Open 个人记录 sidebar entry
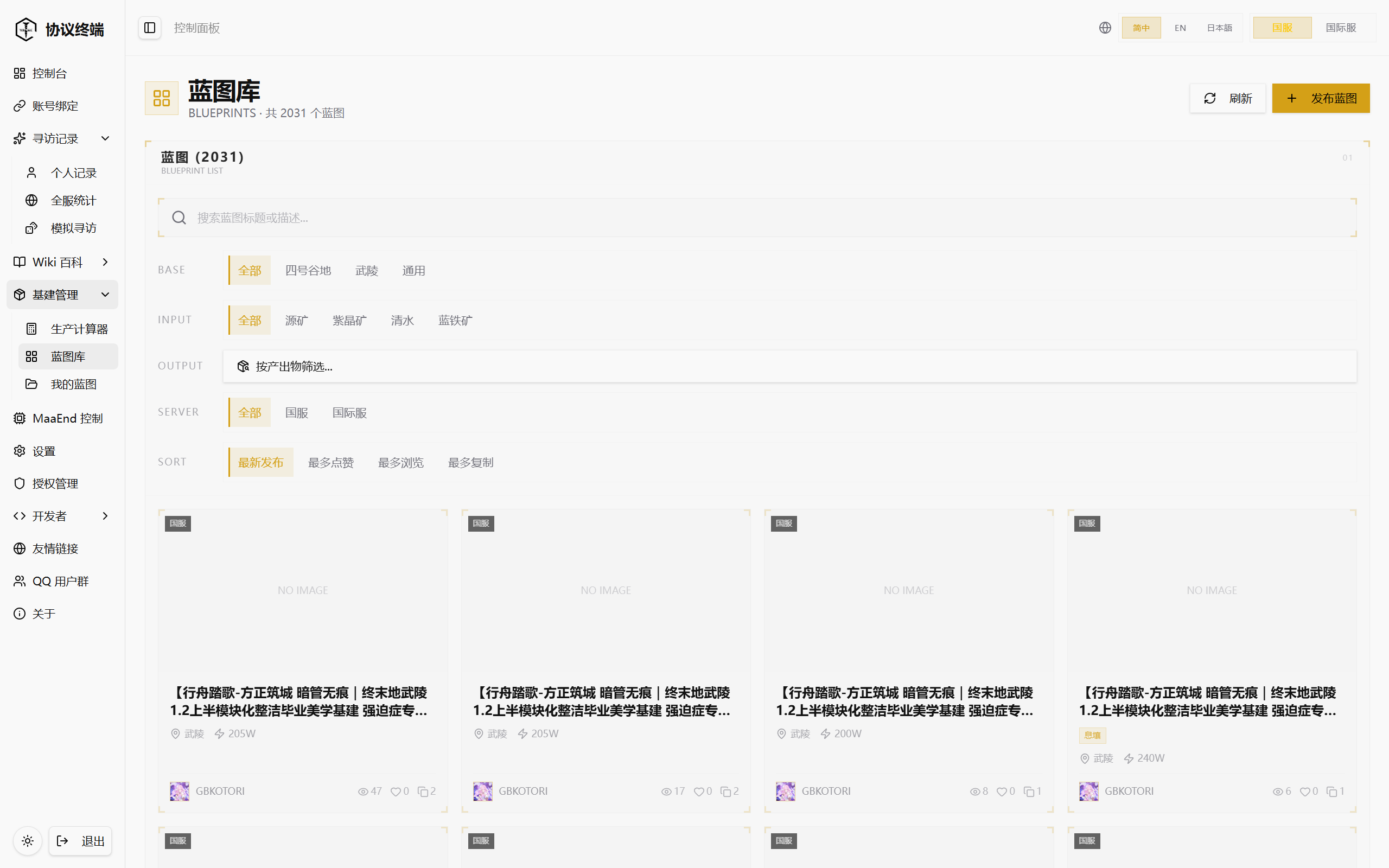 tap(68, 173)
